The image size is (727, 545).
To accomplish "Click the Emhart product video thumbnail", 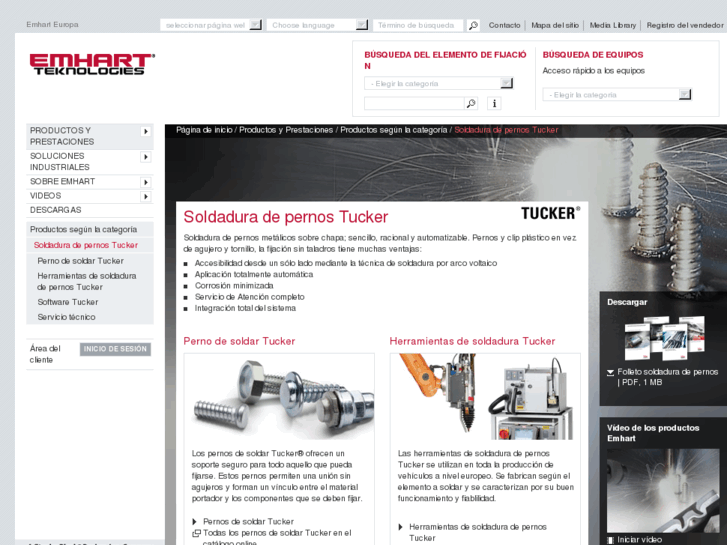I will pyautogui.click(x=663, y=490).
